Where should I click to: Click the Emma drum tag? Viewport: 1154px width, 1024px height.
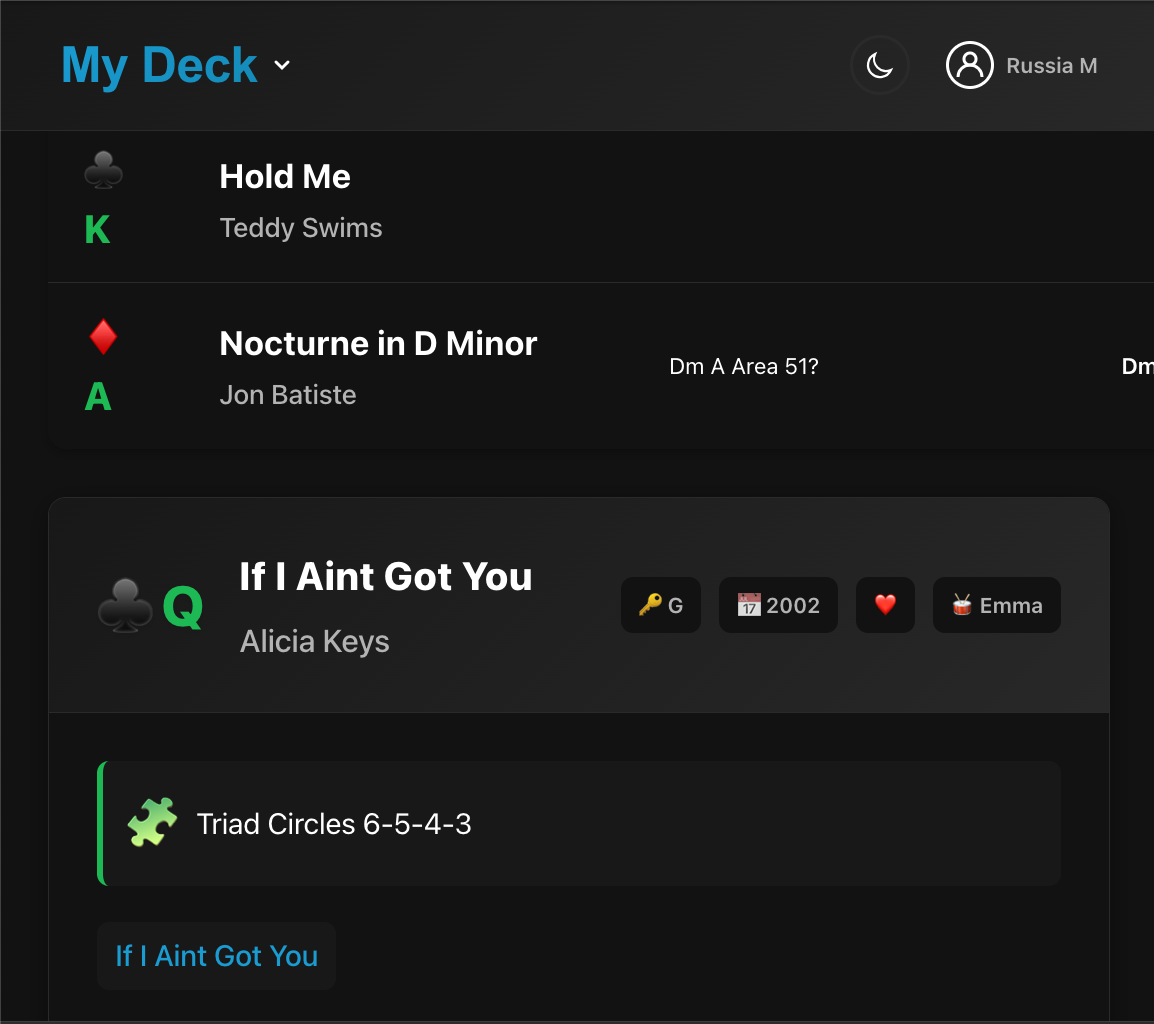pyautogui.click(x=997, y=605)
